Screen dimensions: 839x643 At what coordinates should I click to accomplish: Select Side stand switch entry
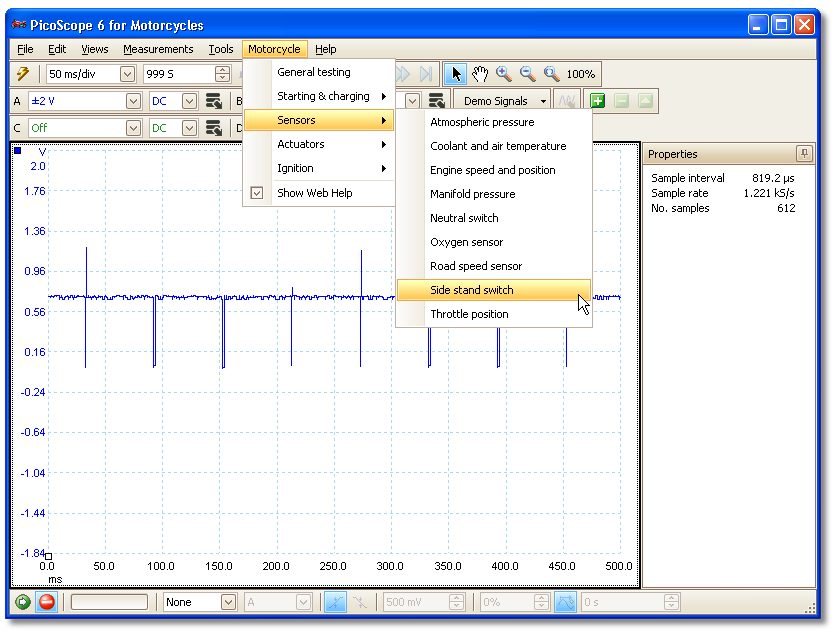click(494, 290)
